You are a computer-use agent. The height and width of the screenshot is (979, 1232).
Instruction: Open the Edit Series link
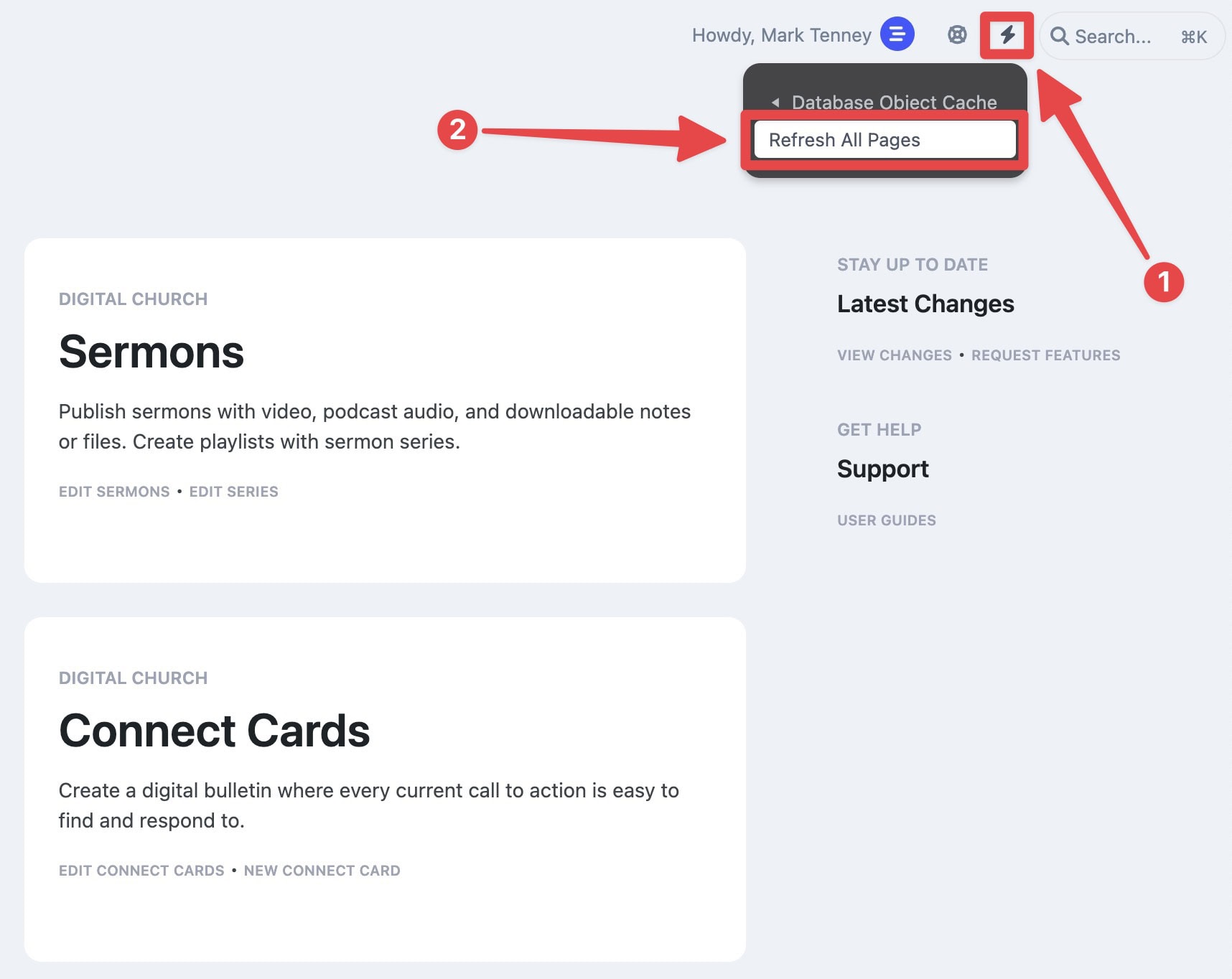[x=233, y=492]
